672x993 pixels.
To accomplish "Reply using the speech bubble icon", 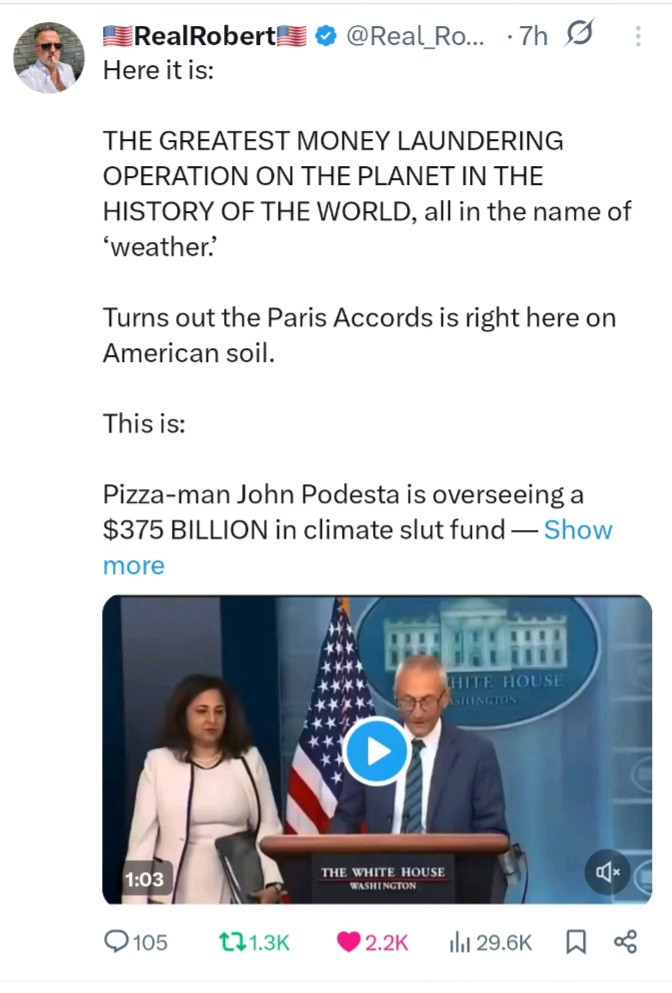I will 117,941.
